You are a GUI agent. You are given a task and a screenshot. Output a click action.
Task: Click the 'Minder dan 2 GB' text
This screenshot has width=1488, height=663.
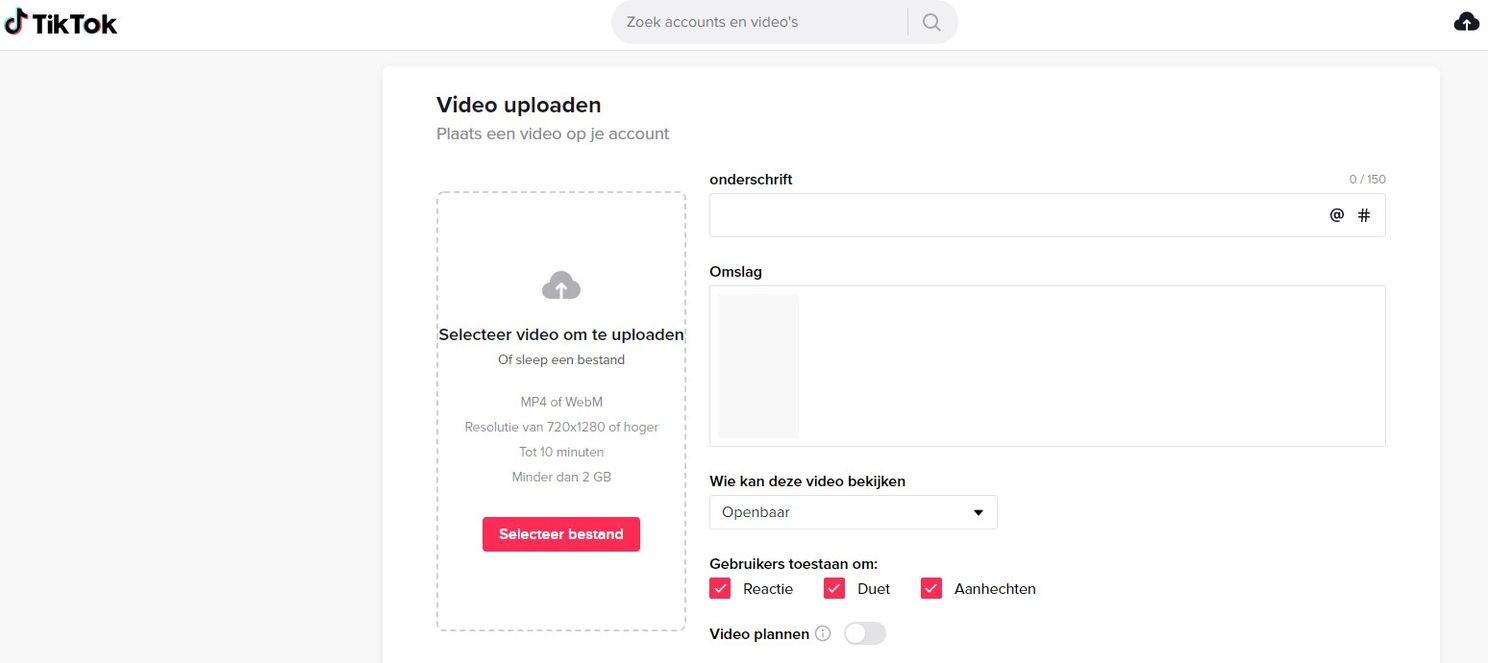point(561,477)
